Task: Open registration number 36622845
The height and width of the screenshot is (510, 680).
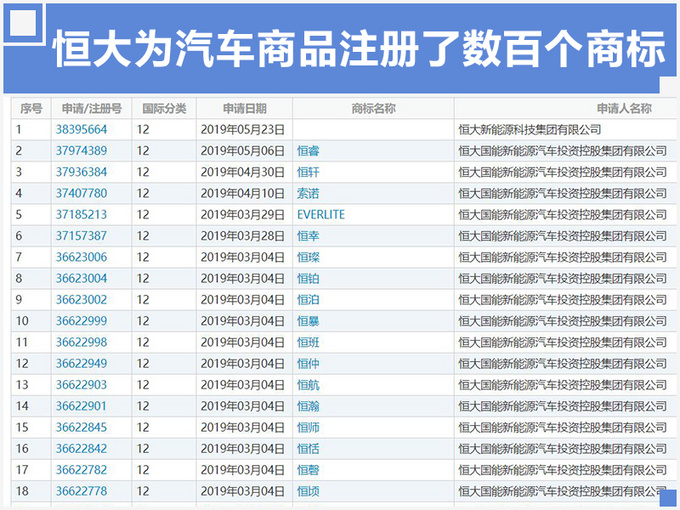Action: 81,427
